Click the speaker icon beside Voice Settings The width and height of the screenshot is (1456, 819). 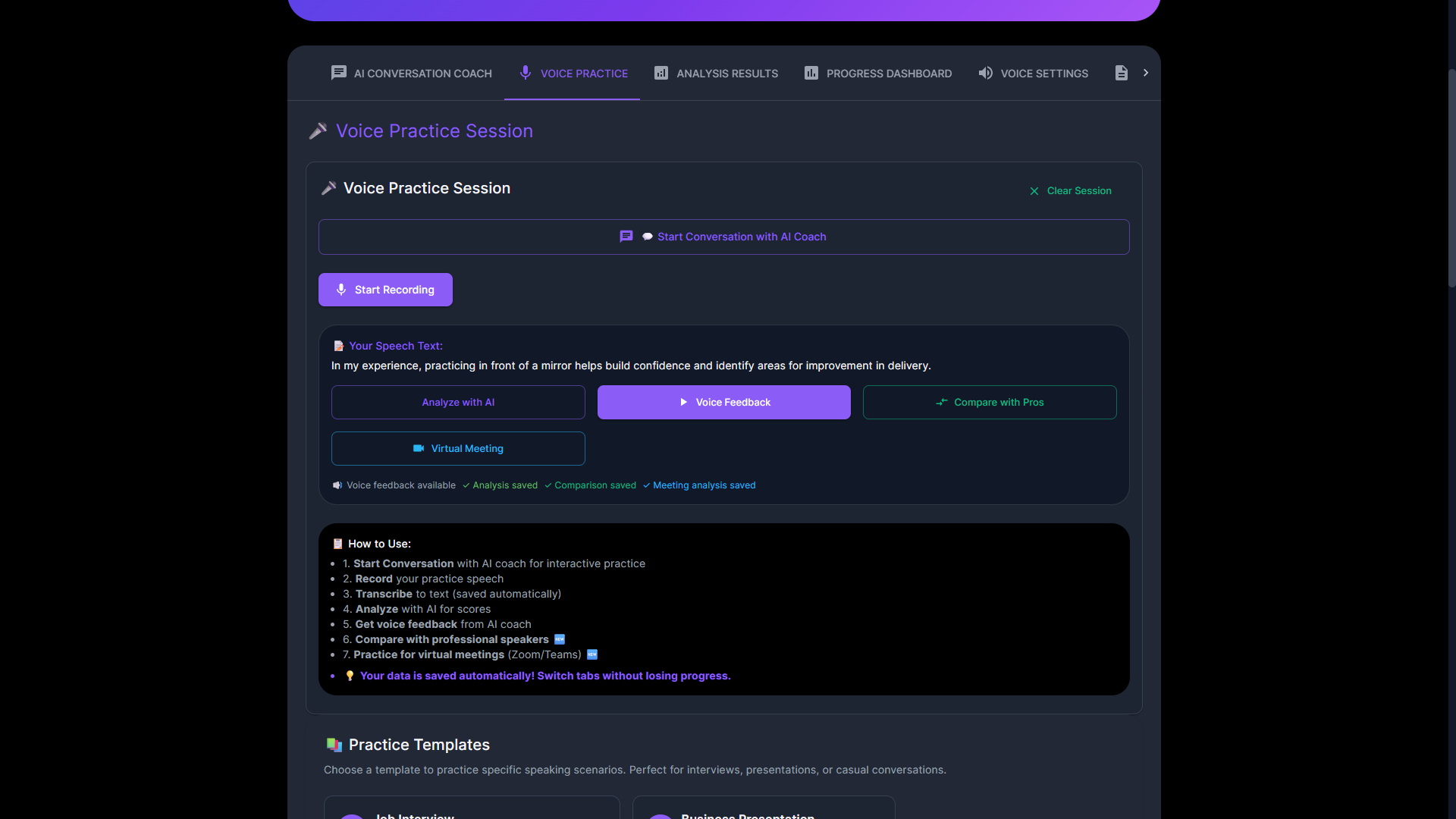[985, 73]
